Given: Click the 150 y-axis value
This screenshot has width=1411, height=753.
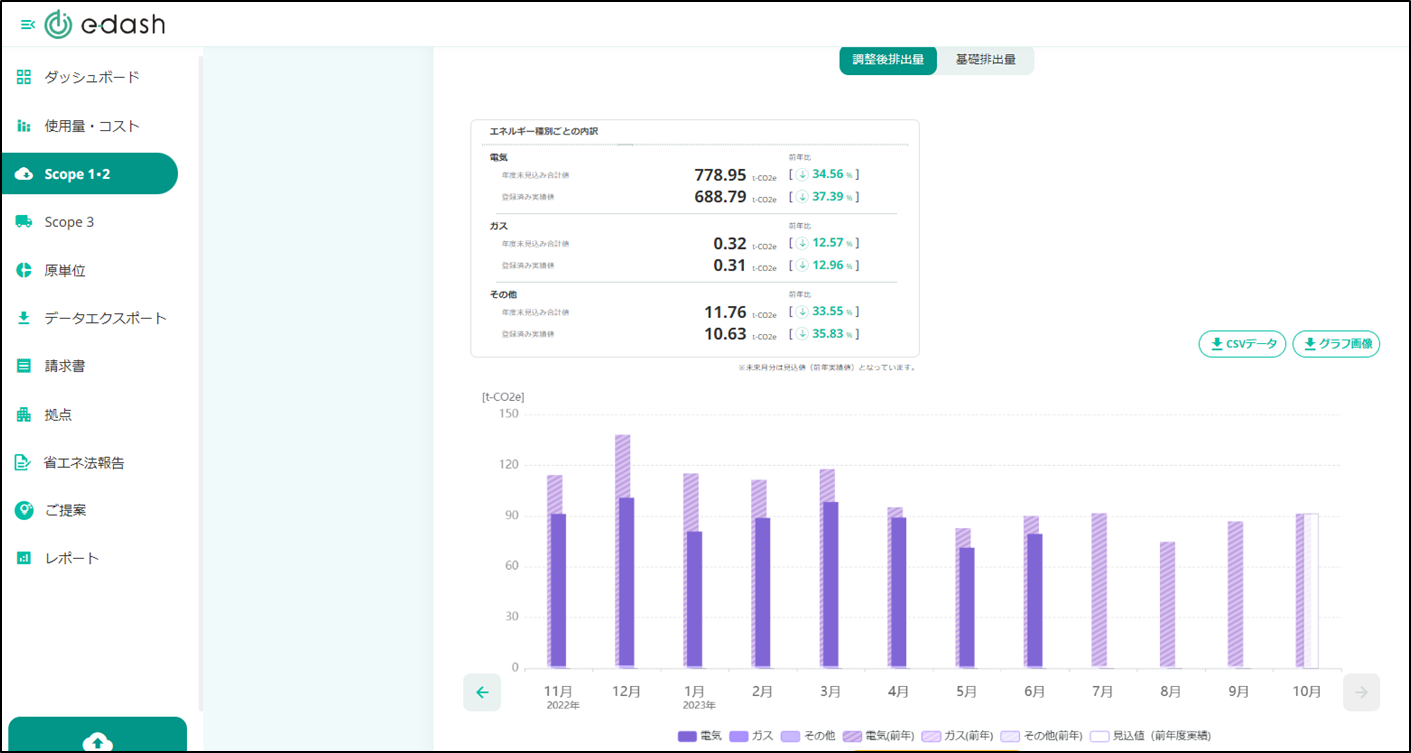Looking at the screenshot, I should pos(508,414).
